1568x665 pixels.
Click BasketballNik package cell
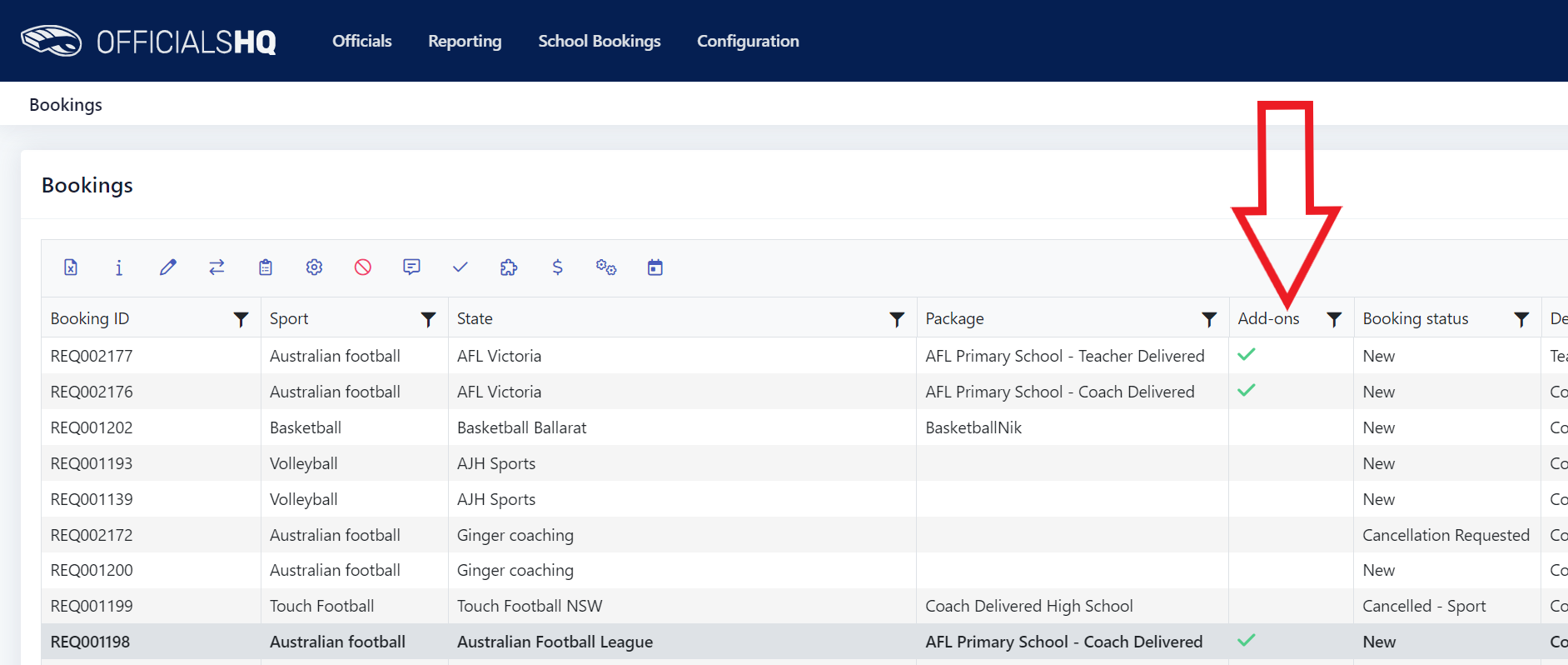point(973,427)
